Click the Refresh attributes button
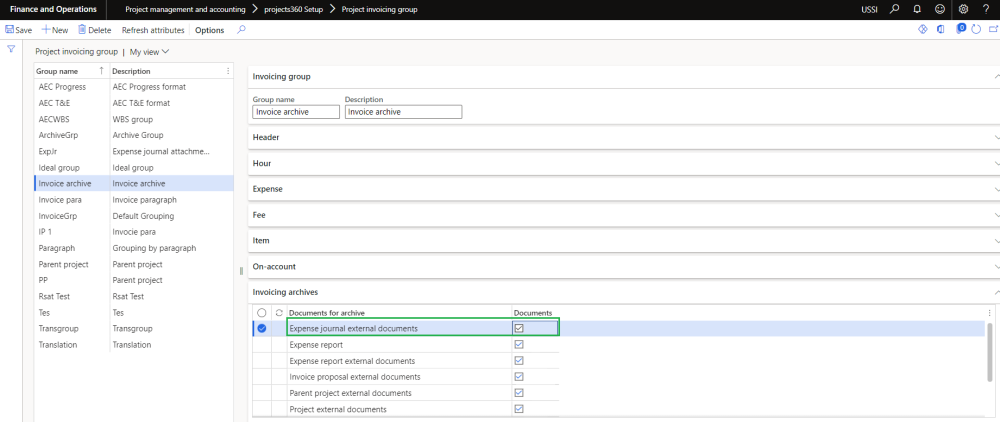This screenshot has height=422, width=1000. point(153,30)
